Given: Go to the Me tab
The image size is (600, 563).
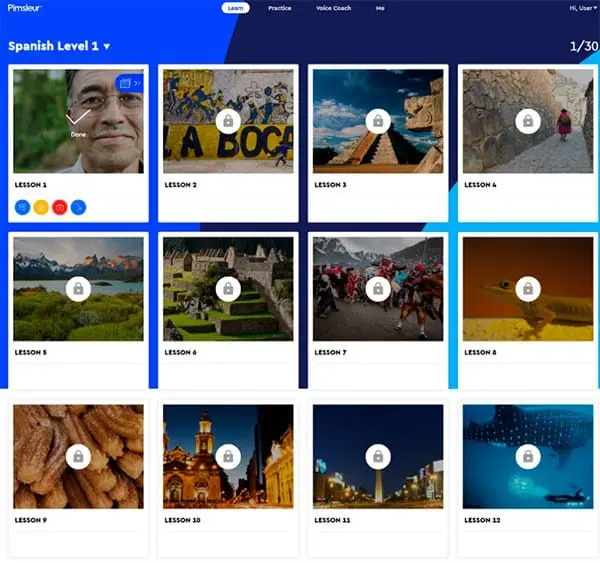Looking at the screenshot, I should 380,8.
